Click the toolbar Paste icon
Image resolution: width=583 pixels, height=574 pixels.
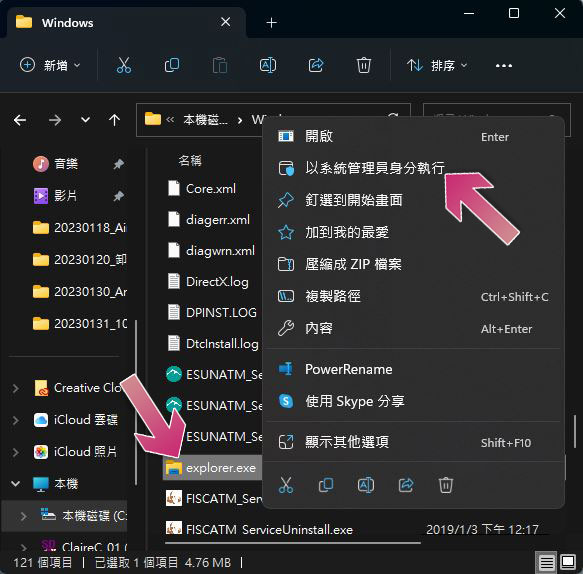coord(220,65)
